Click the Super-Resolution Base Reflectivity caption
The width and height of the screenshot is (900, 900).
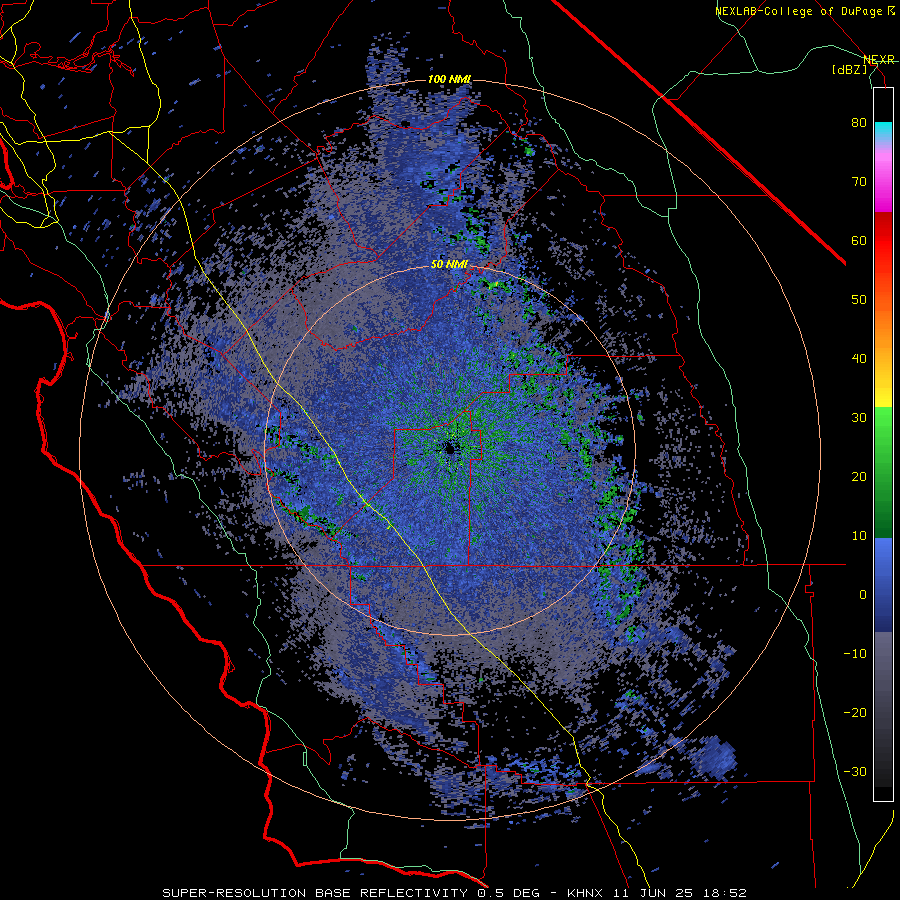pos(454,893)
